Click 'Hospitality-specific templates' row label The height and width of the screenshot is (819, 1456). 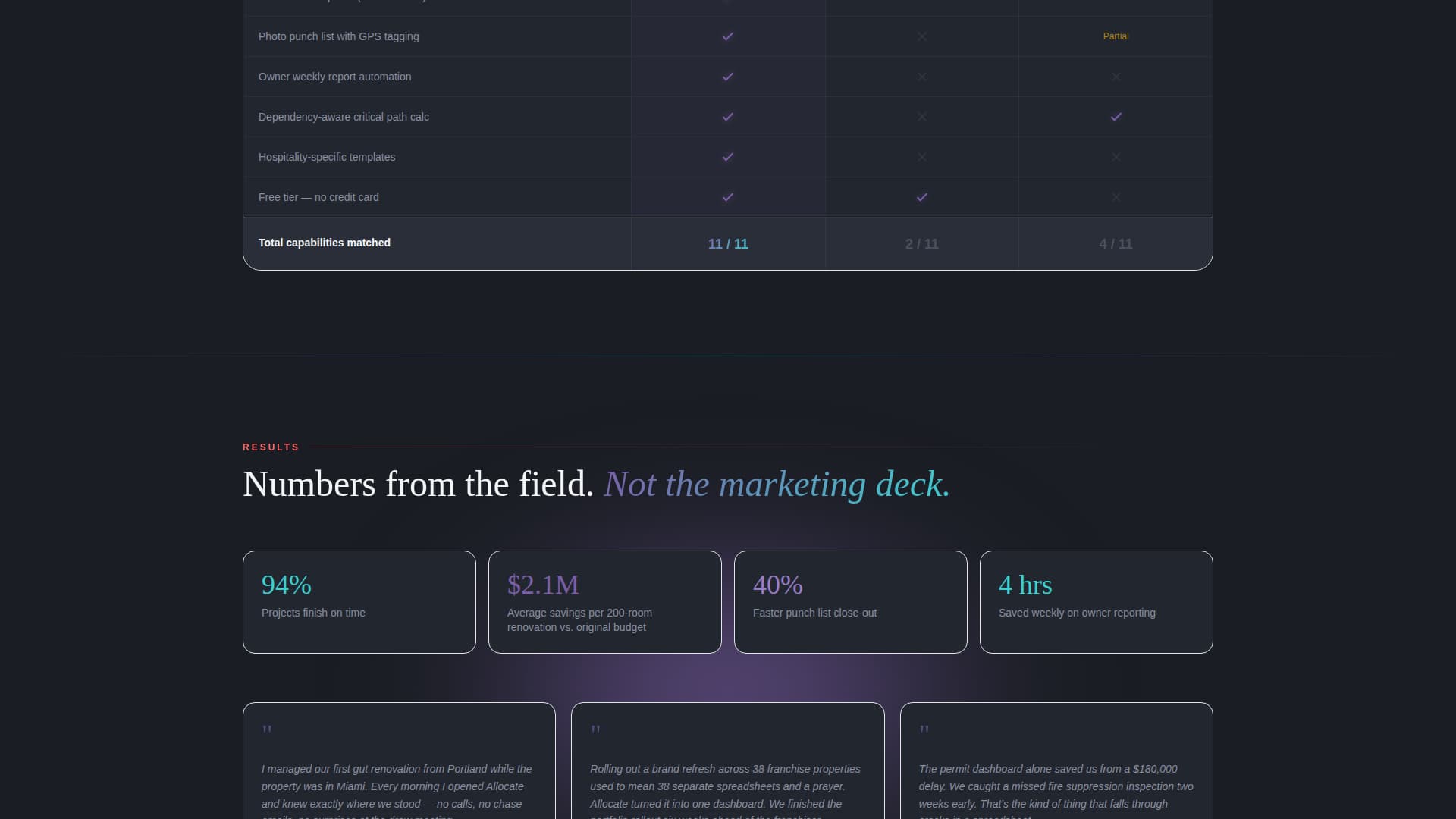(x=327, y=157)
